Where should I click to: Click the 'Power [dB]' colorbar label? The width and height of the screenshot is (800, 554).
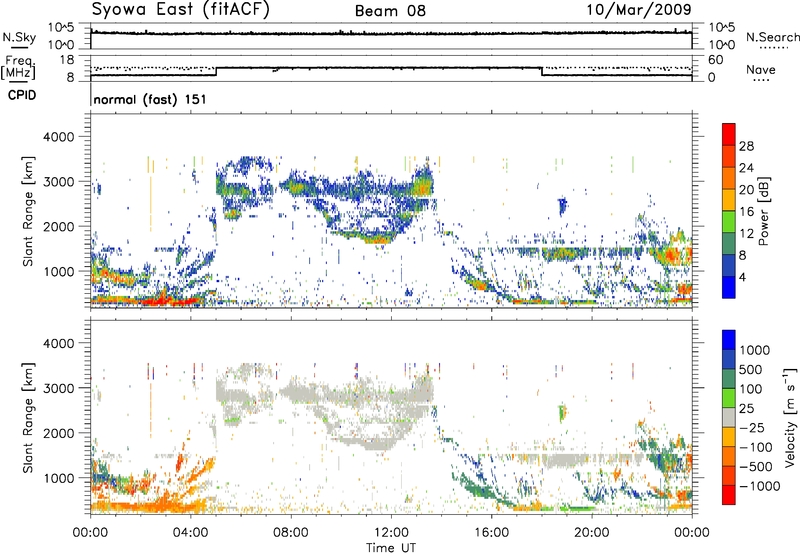pos(763,211)
